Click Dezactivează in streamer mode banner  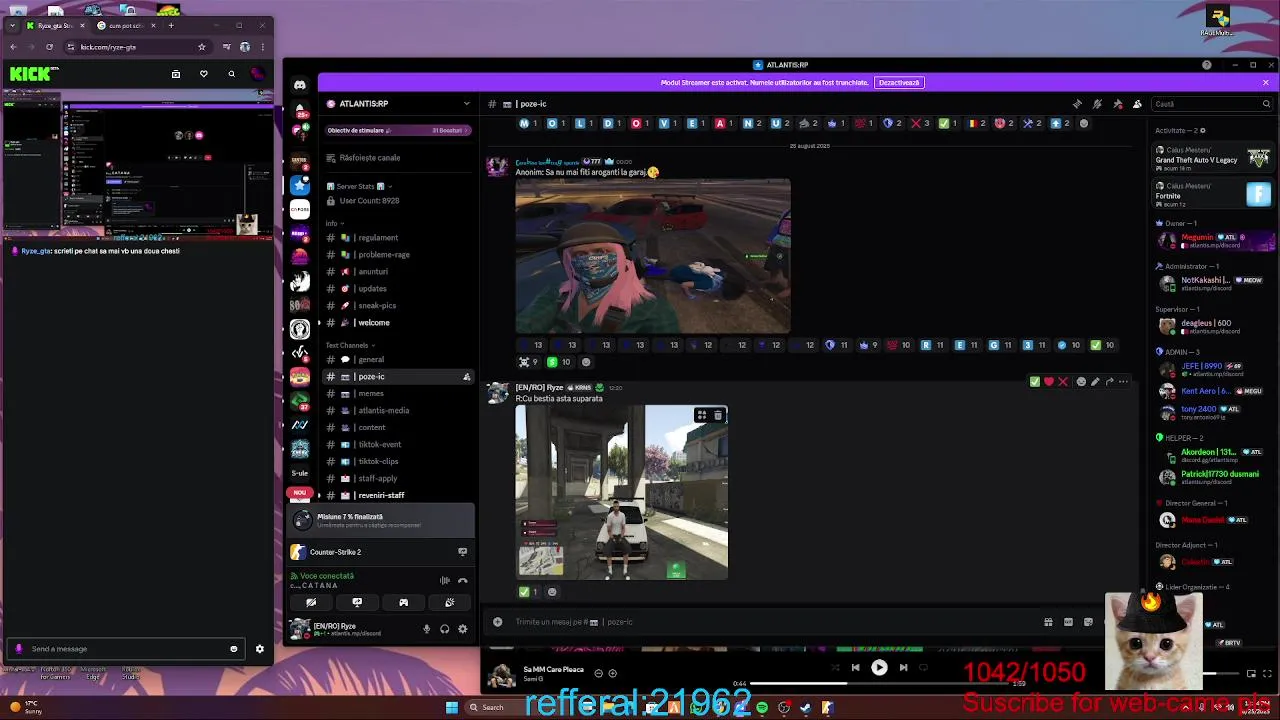[898, 83]
